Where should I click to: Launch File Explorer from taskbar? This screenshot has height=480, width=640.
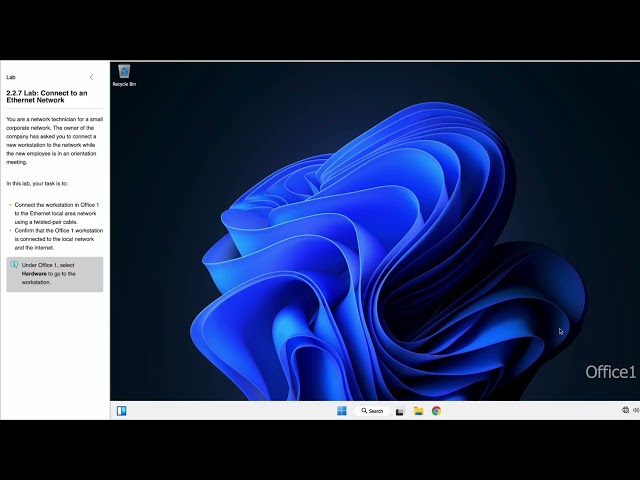(x=418, y=411)
